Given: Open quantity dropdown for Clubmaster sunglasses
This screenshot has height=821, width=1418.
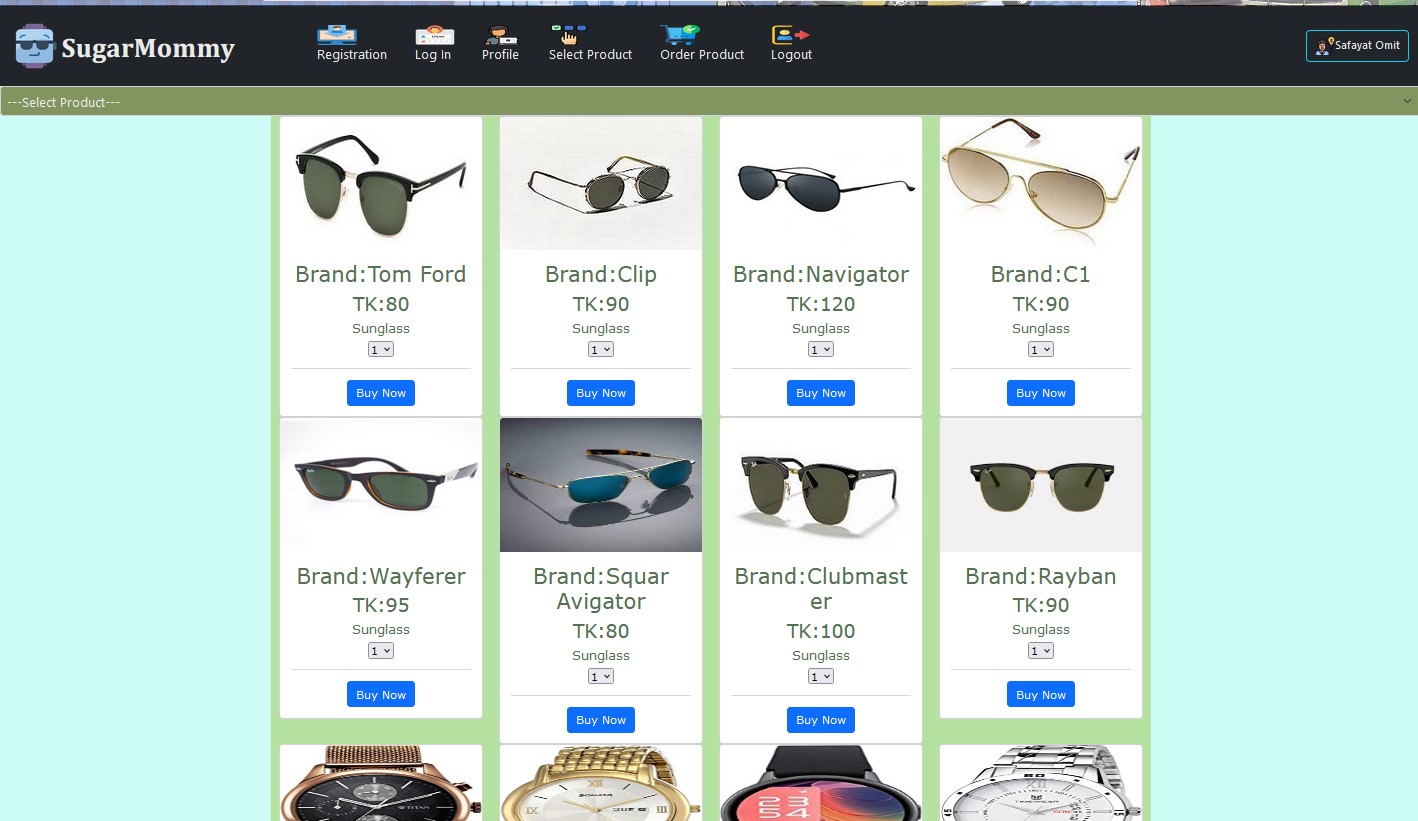Looking at the screenshot, I should (x=821, y=676).
